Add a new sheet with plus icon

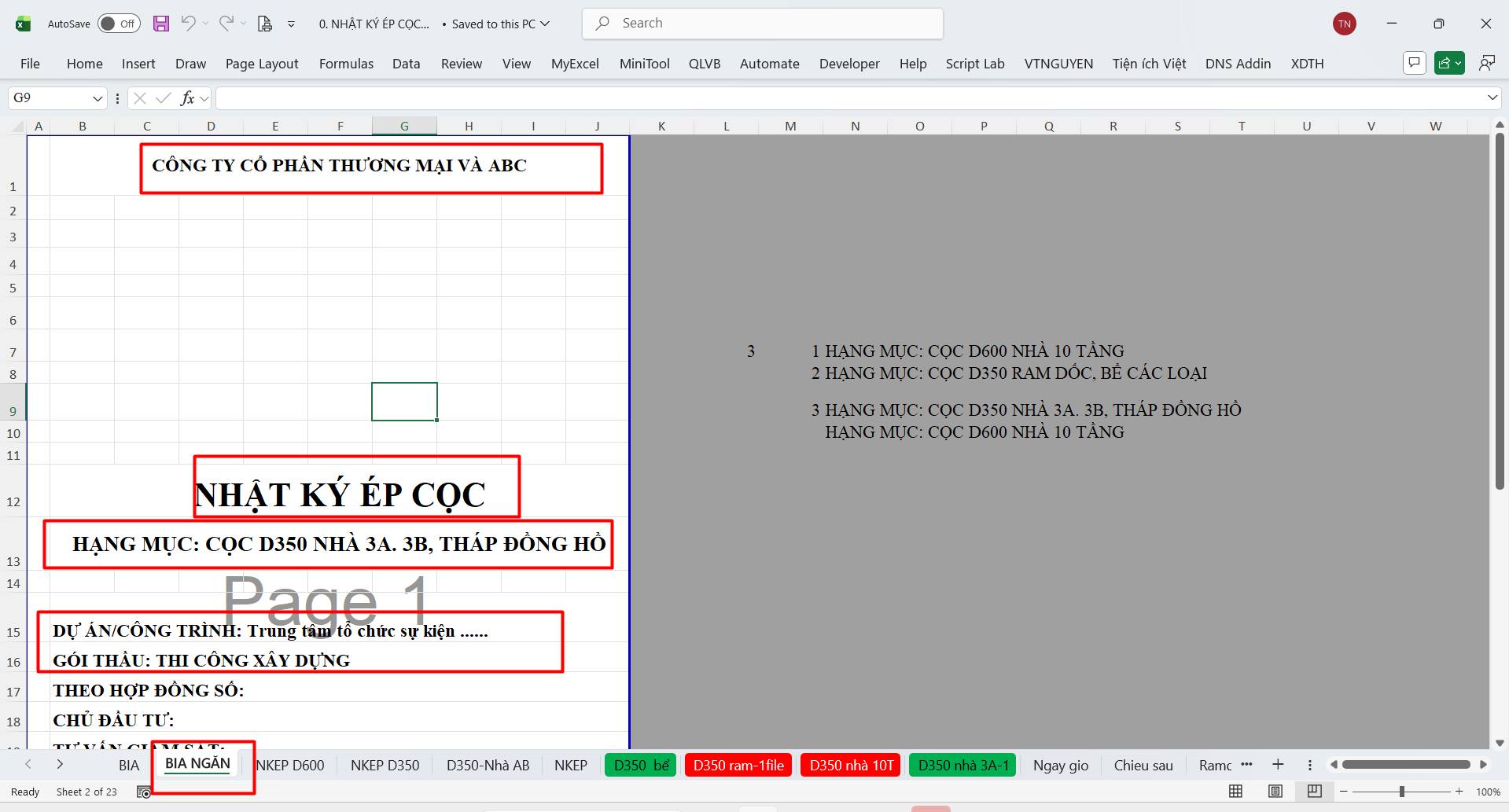coord(1278,765)
